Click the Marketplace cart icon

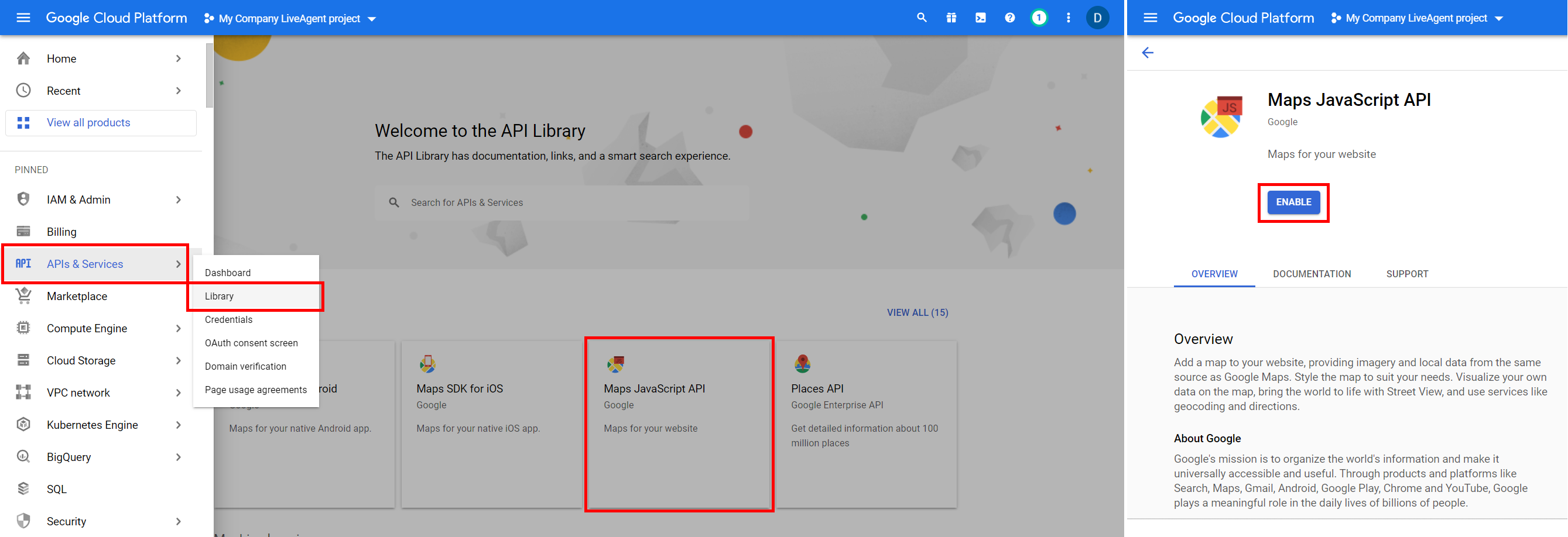[x=23, y=296]
